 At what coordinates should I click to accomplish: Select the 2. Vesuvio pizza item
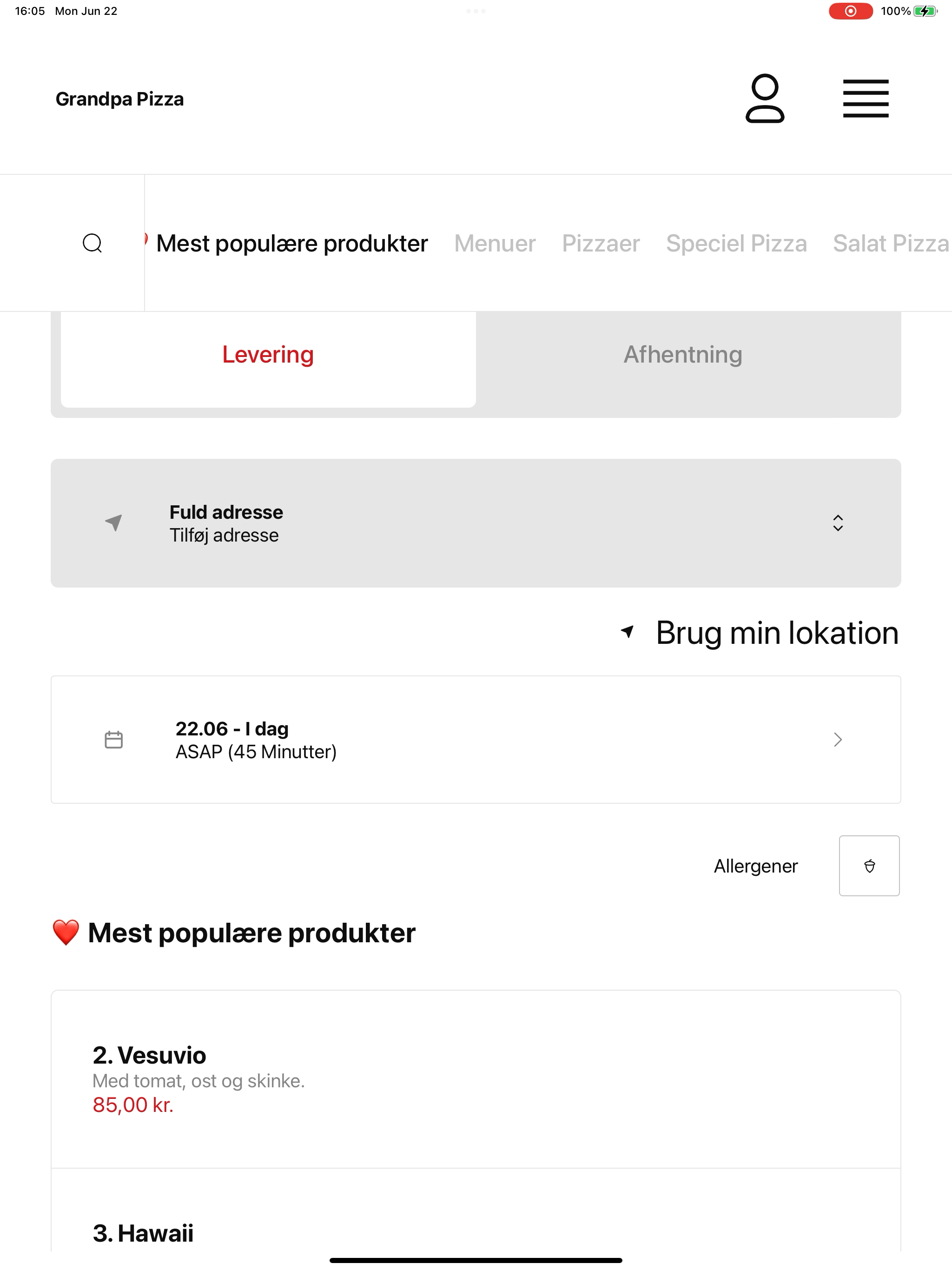pyautogui.click(x=476, y=1079)
